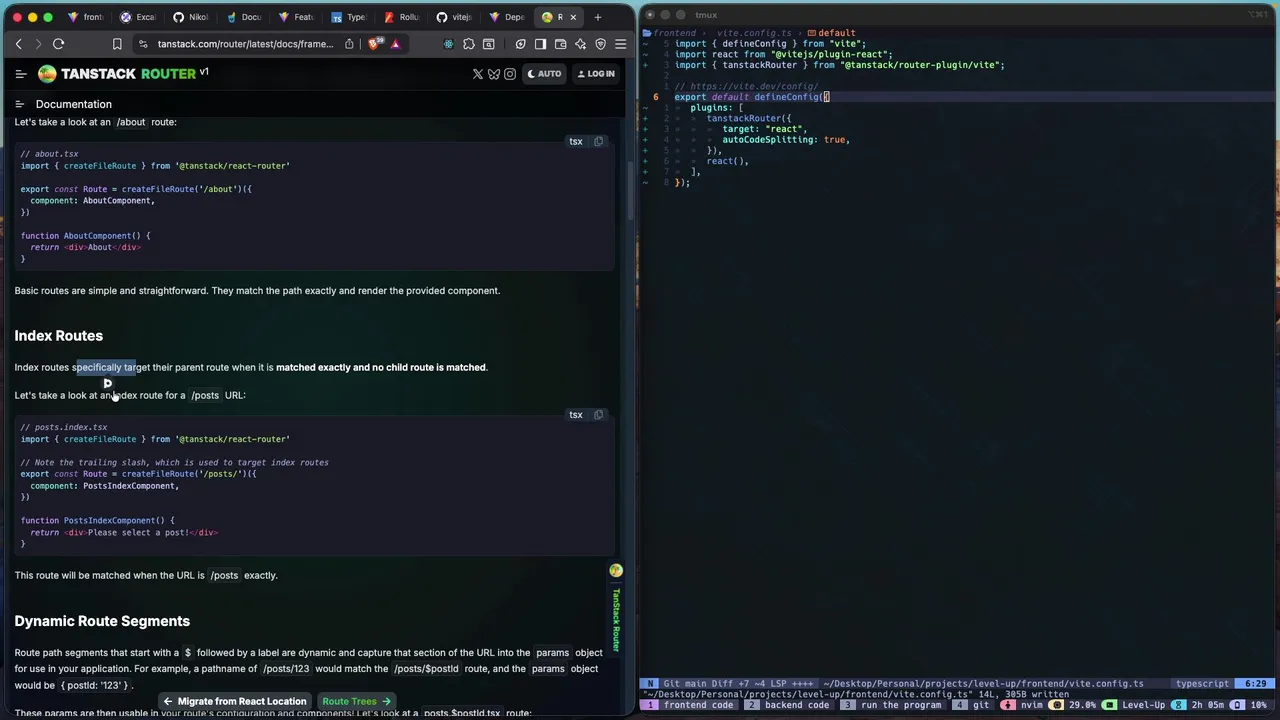Open TanStack site navigation menu icon
Image resolution: width=1280 pixels, height=720 pixels.
(x=21, y=74)
